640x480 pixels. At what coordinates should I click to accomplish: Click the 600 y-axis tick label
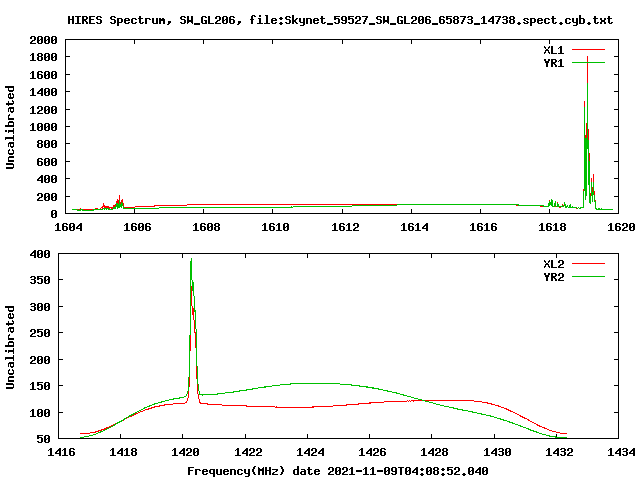(47, 162)
